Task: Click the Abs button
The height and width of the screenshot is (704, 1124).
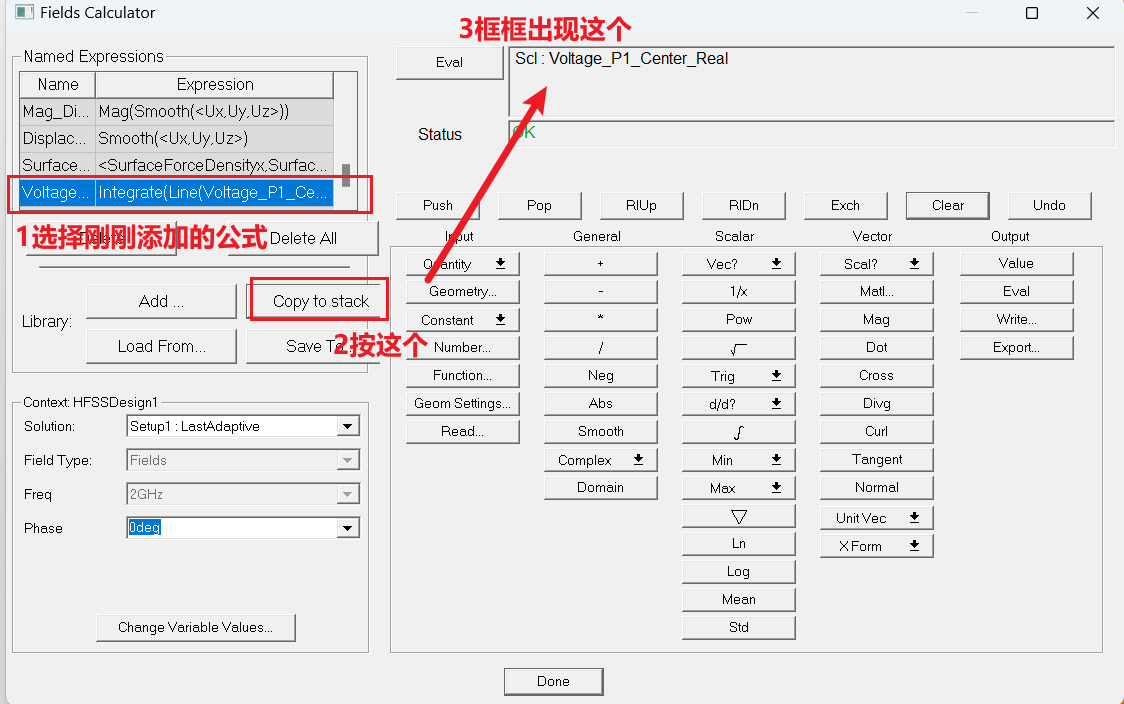Action: point(601,404)
